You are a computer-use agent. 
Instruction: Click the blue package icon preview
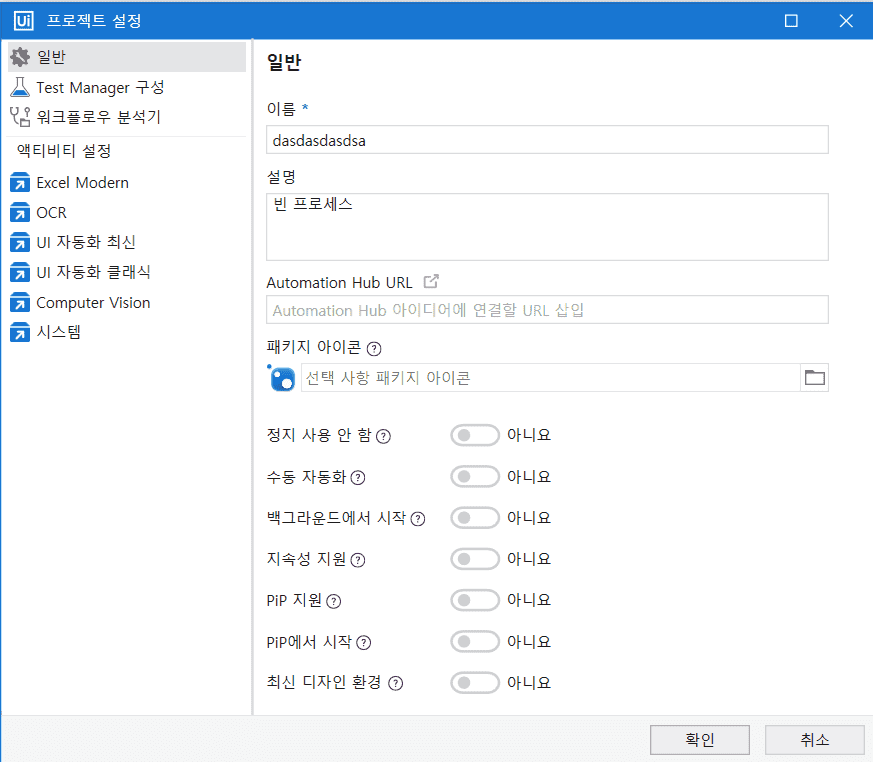click(282, 378)
